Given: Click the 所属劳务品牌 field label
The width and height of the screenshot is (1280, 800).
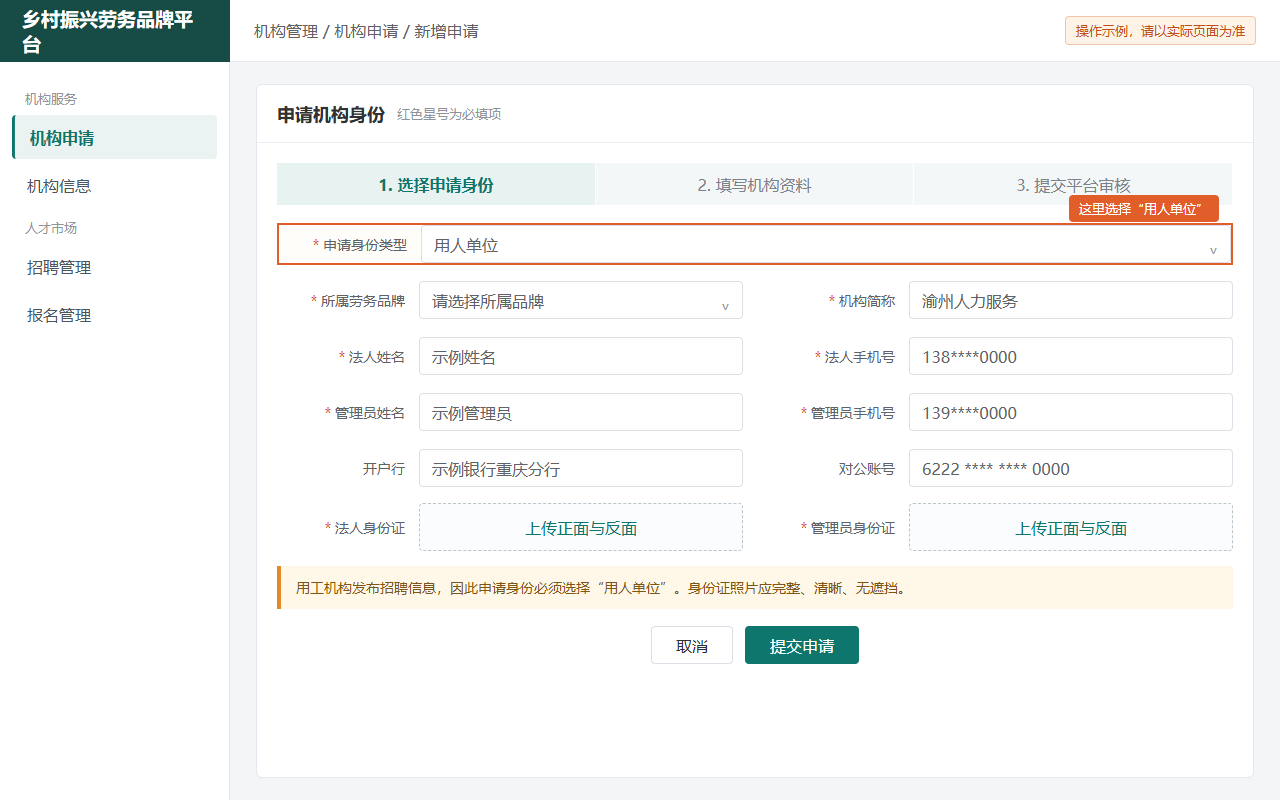Looking at the screenshot, I should [x=358, y=300].
